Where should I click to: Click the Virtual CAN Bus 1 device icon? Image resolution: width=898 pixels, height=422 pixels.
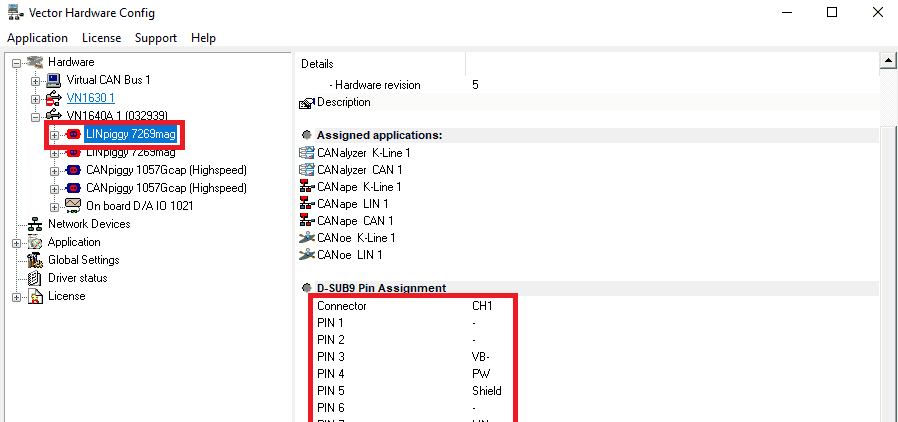55,80
